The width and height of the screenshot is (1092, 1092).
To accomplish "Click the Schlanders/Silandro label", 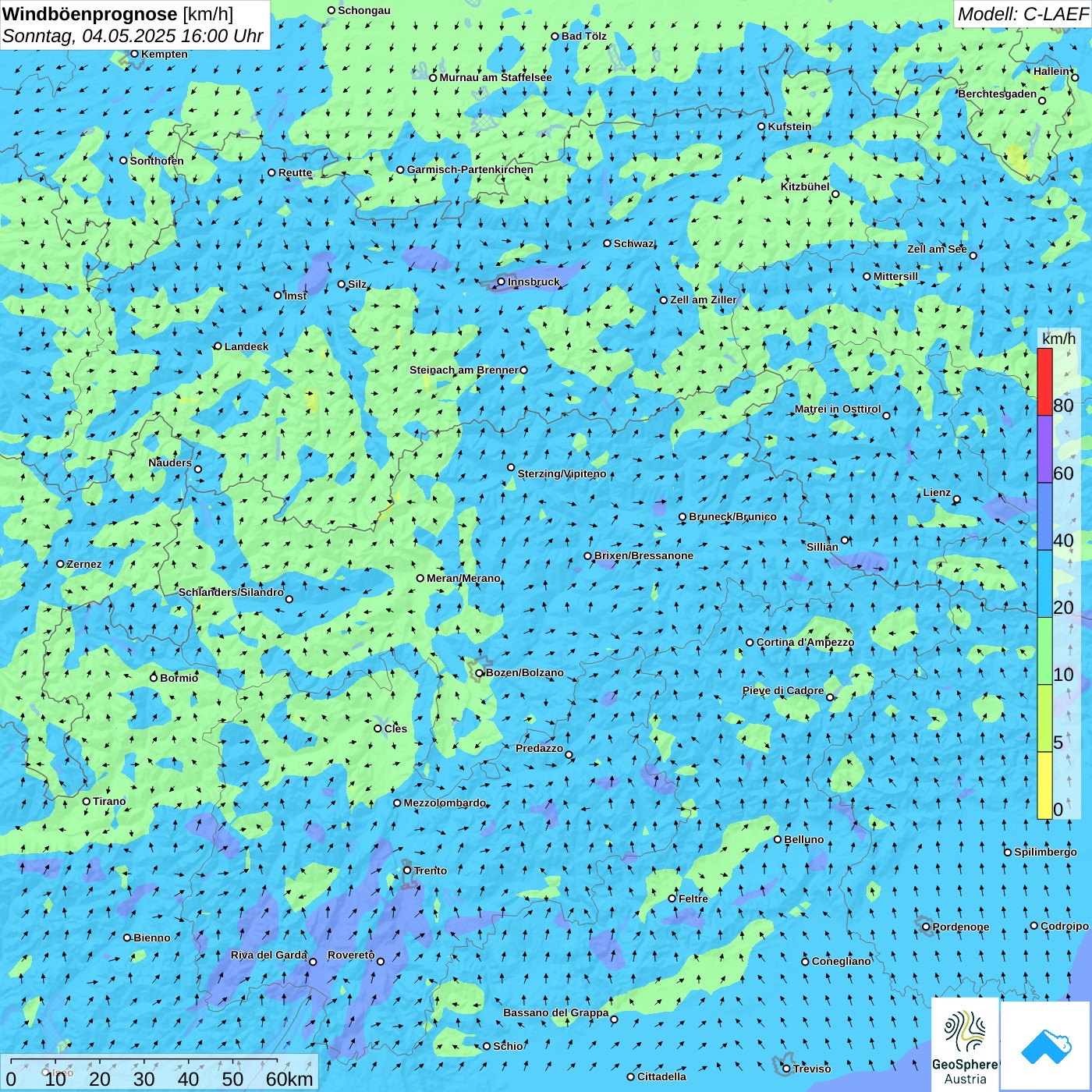I will tap(231, 592).
